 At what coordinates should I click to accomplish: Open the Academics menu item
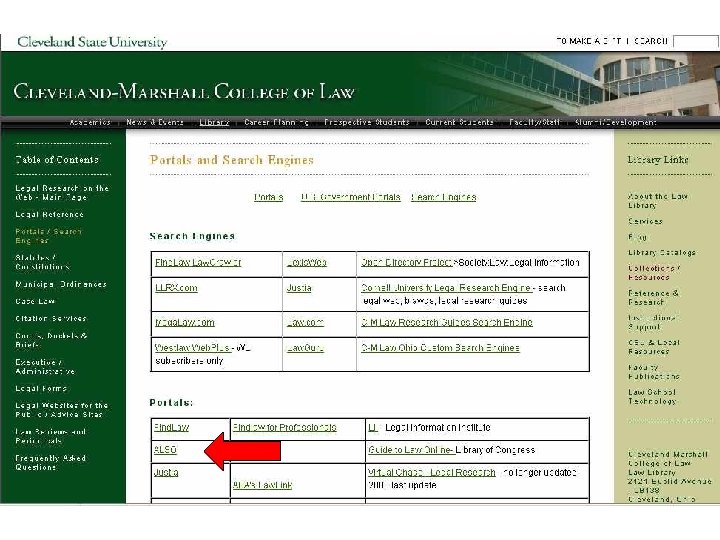click(x=90, y=122)
